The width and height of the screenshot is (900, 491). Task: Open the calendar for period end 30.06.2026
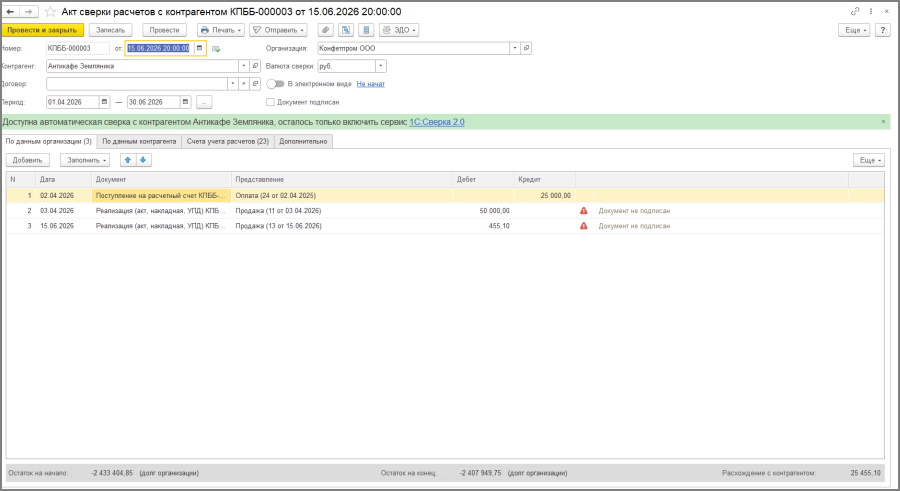(x=185, y=102)
